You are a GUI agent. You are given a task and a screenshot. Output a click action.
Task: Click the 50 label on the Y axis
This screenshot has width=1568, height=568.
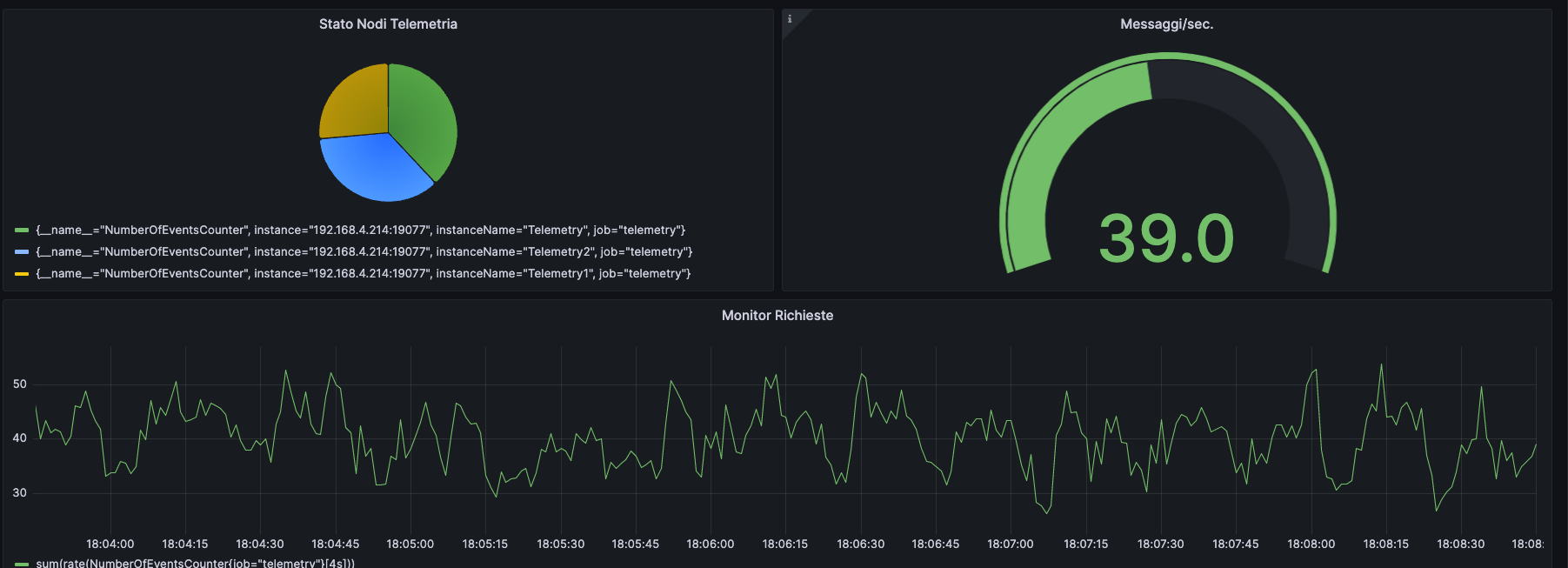[19, 384]
